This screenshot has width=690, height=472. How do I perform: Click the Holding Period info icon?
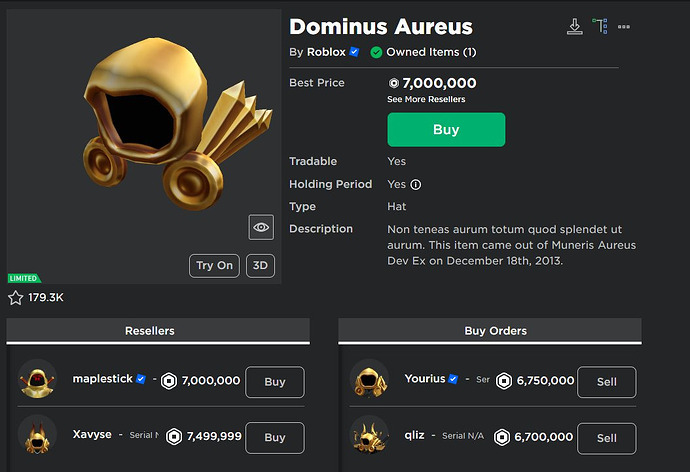(416, 184)
